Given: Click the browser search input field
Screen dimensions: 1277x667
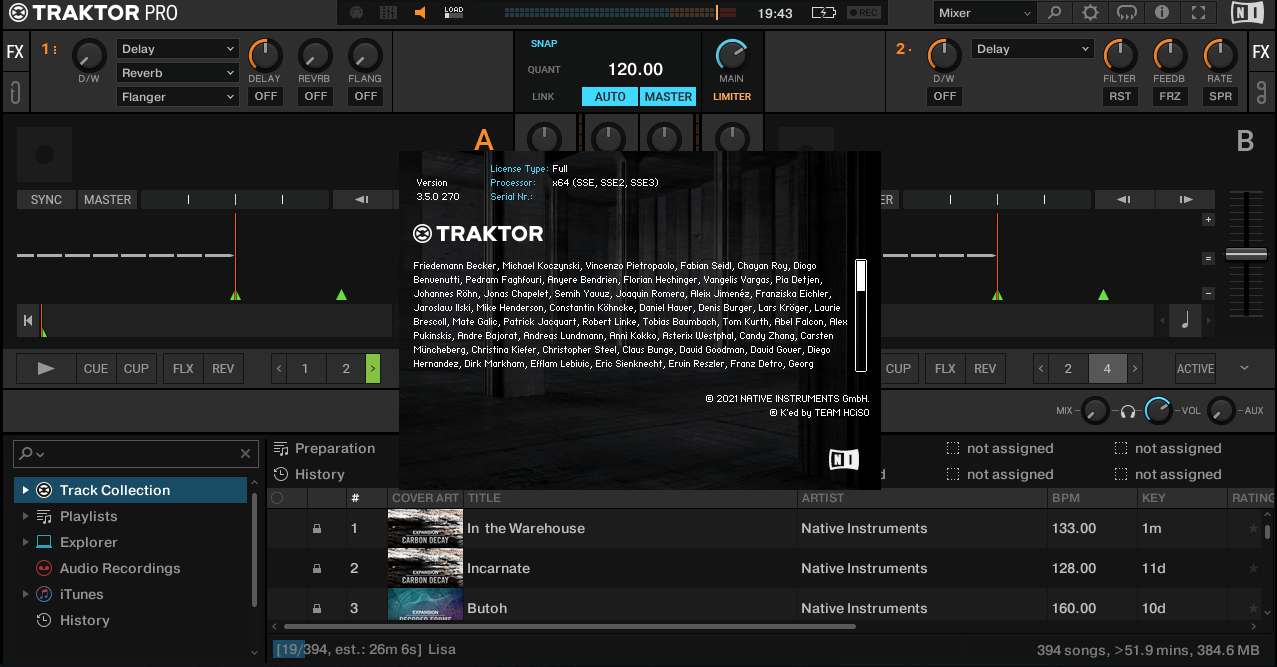Looking at the screenshot, I should [135, 454].
